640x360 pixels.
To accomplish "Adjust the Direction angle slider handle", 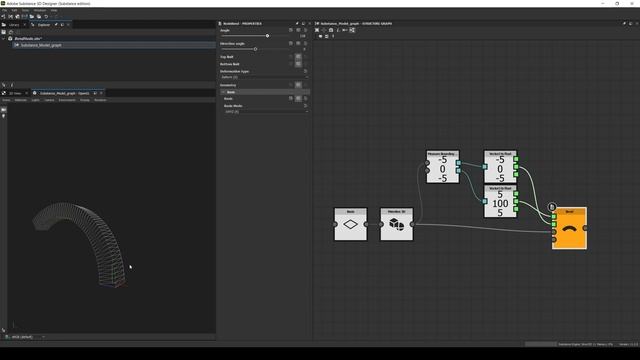I will (256, 49).
